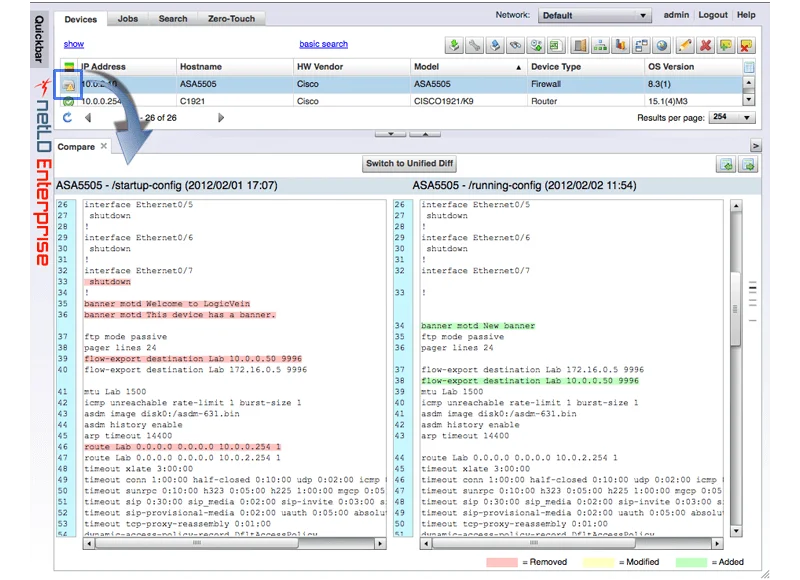Screen dimensions: 800x580
Task: Click the green check status icon for C1921
Action: tap(68, 102)
